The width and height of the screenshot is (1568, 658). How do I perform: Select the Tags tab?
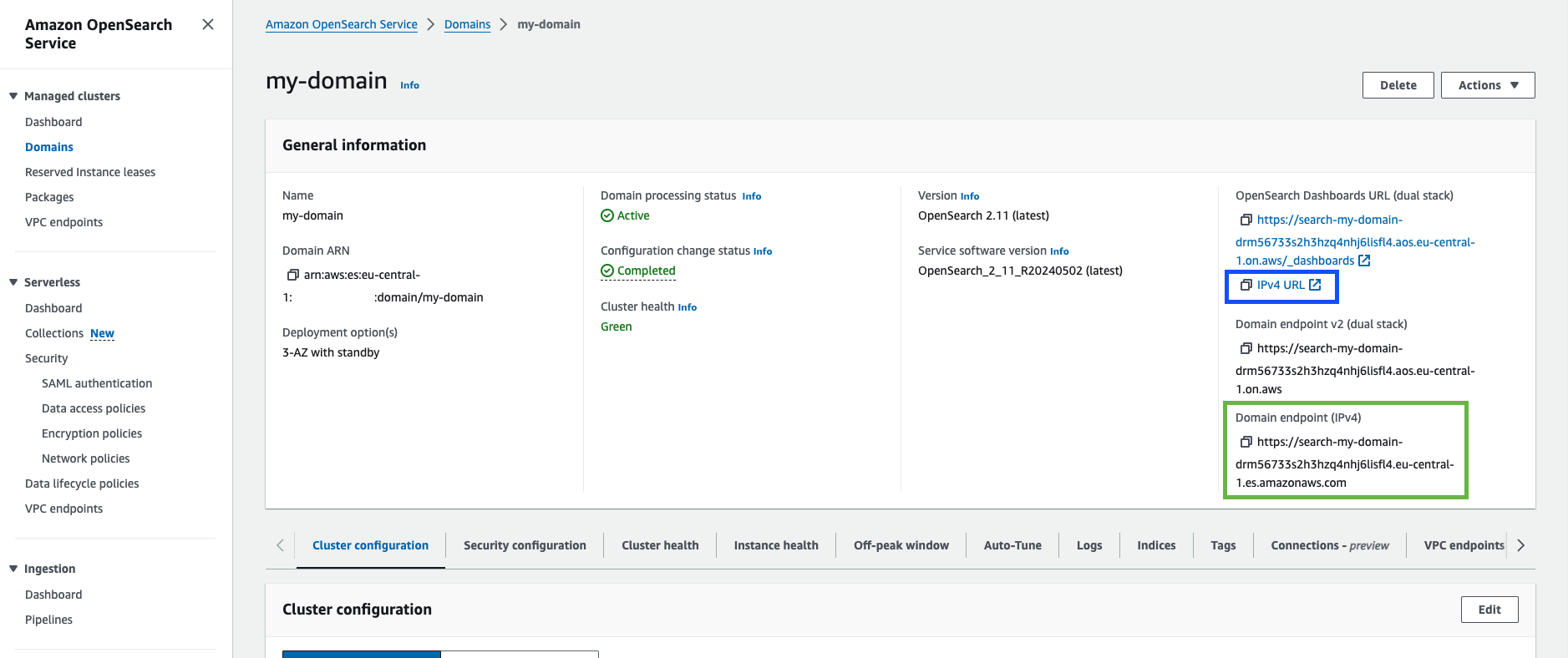click(x=1223, y=545)
